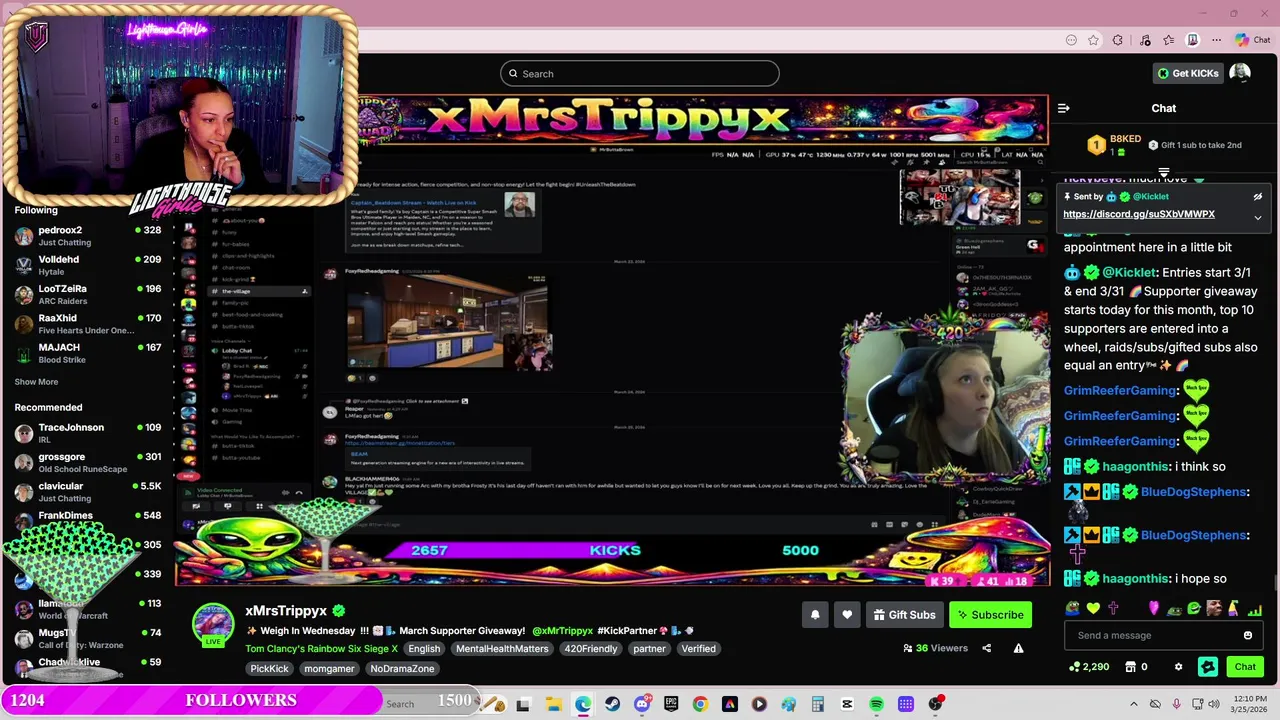
Task: Select the NoDramaZone tag
Action: [402, 669]
